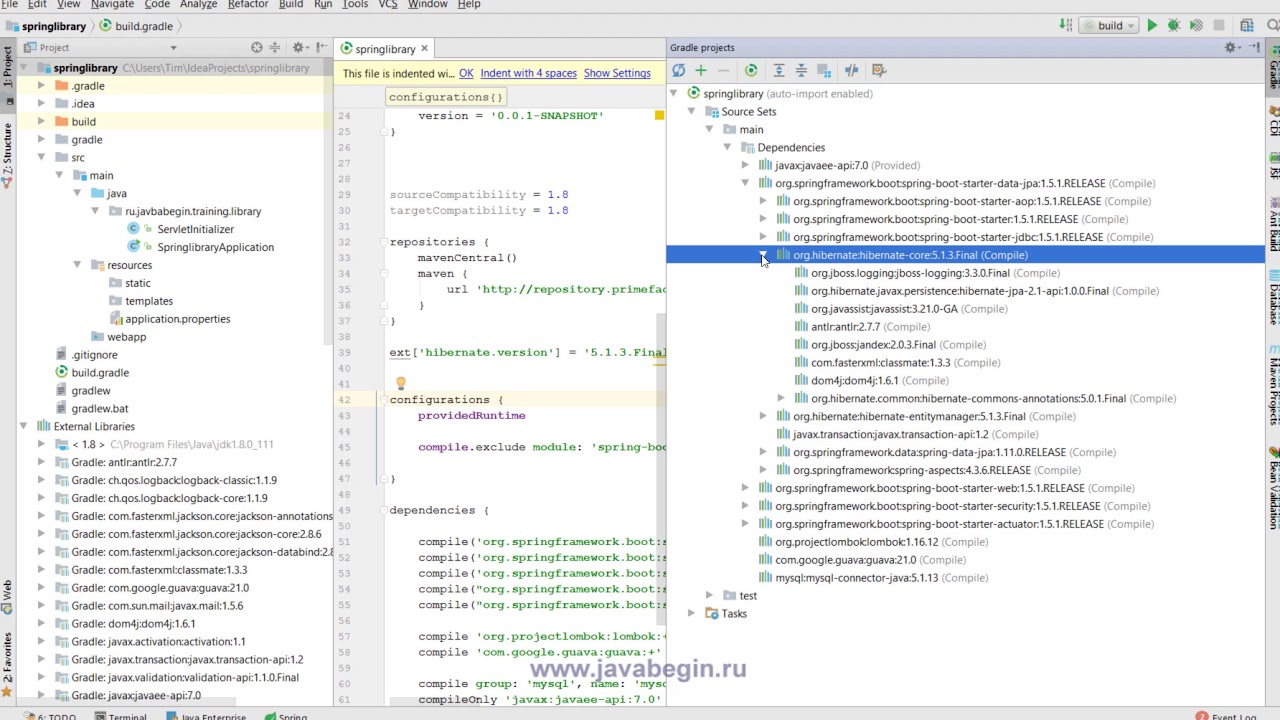Image resolution: width=1280 pixels, height=720 pixels.
Task: Refresh all Gradle projects
Action: [x=678, y=70]
